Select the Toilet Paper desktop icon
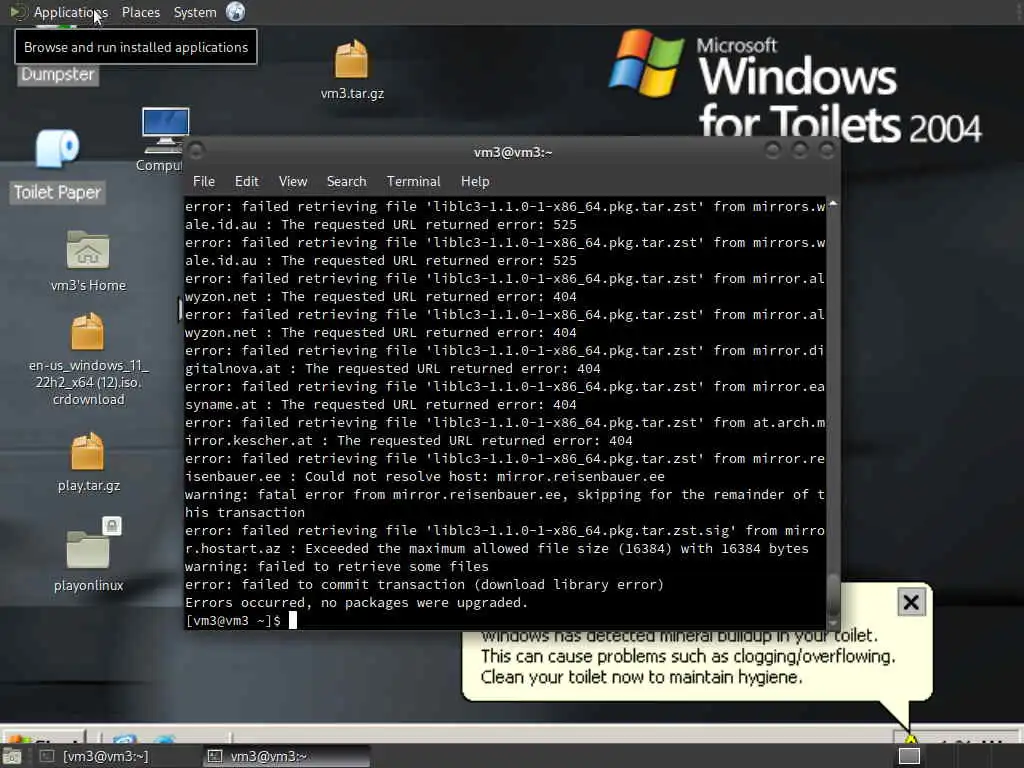The width and height of the screenshot is (1024, 768). click(x=57, y=165)
